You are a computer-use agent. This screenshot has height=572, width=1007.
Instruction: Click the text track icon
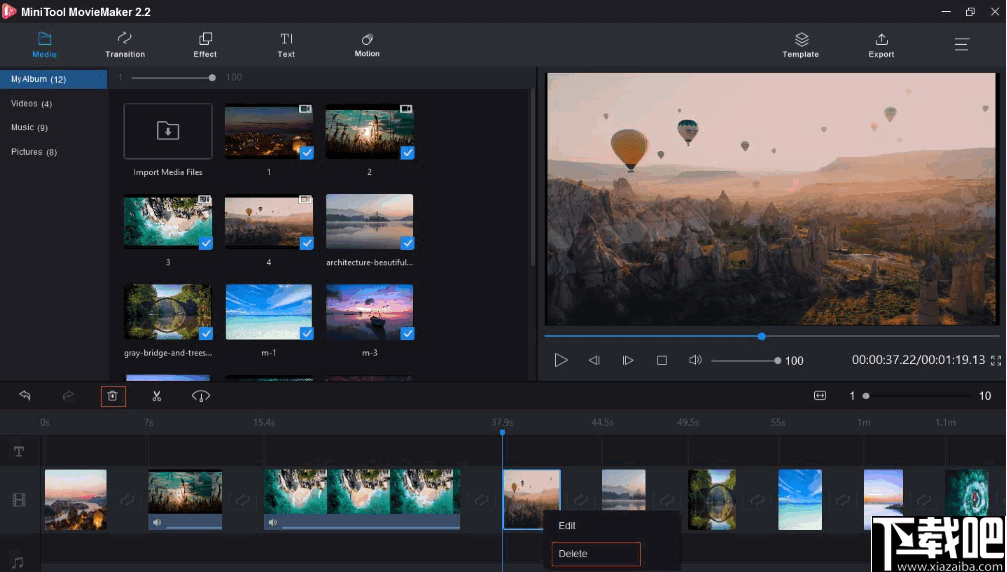click(x=19, y=451)
